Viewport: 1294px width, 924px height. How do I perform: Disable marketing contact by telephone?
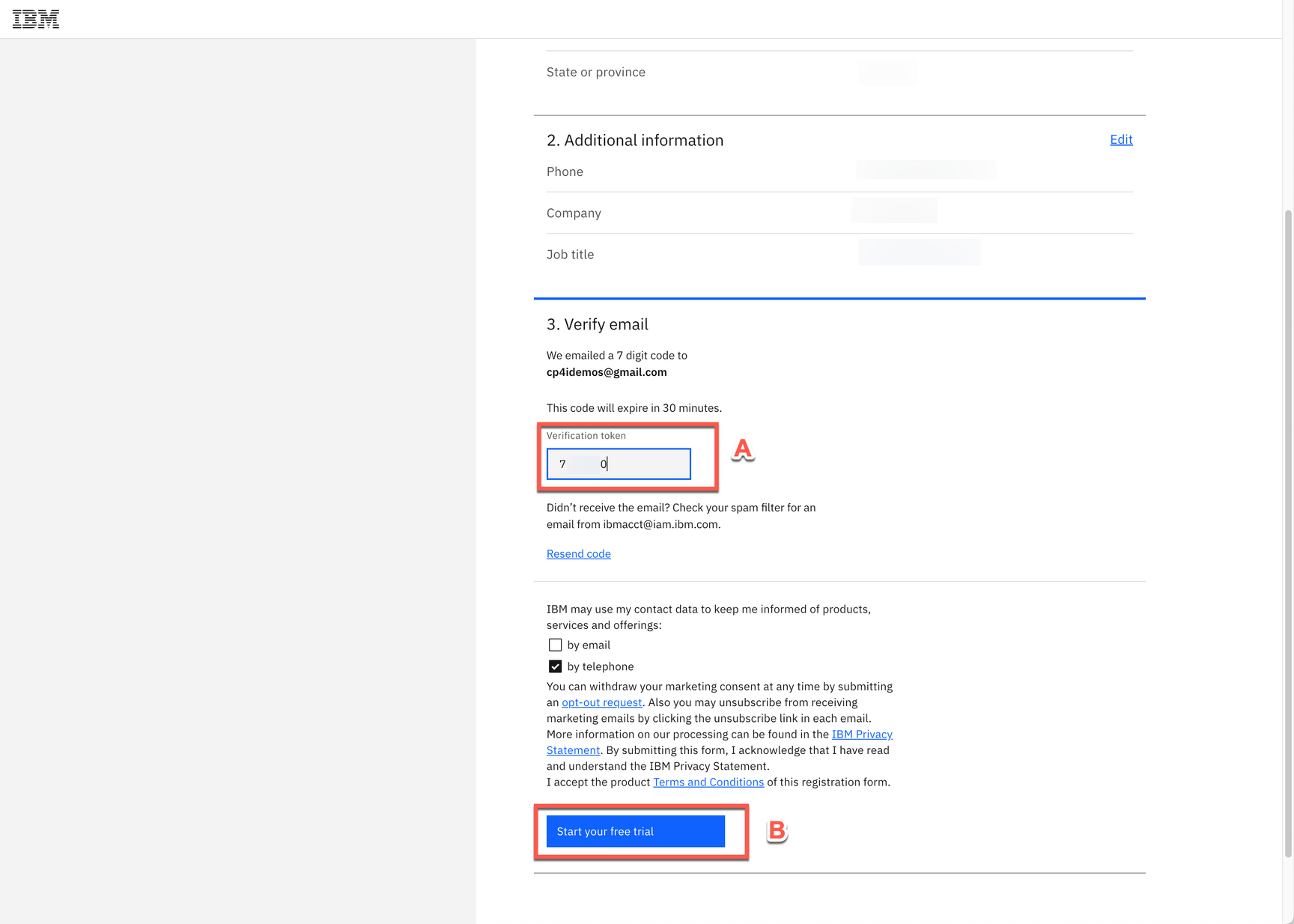pos(555,666)
